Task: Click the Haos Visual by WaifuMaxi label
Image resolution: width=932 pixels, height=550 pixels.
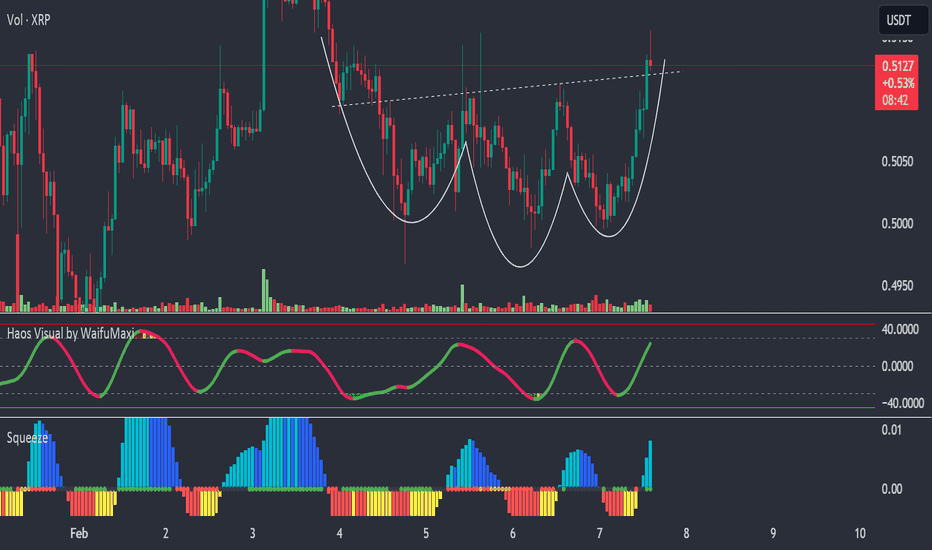Action: point(71,334)
